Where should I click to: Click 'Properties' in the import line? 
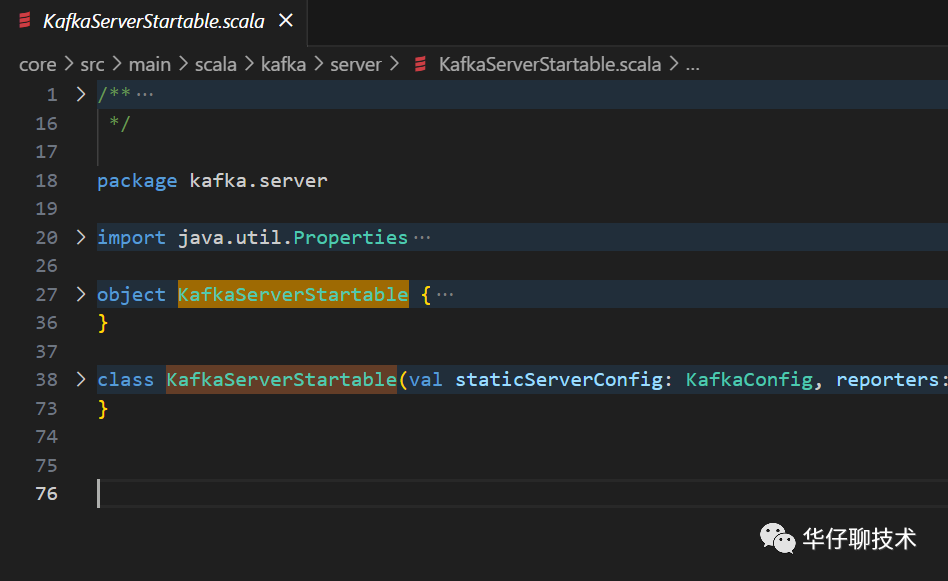[x=351, y=238]
